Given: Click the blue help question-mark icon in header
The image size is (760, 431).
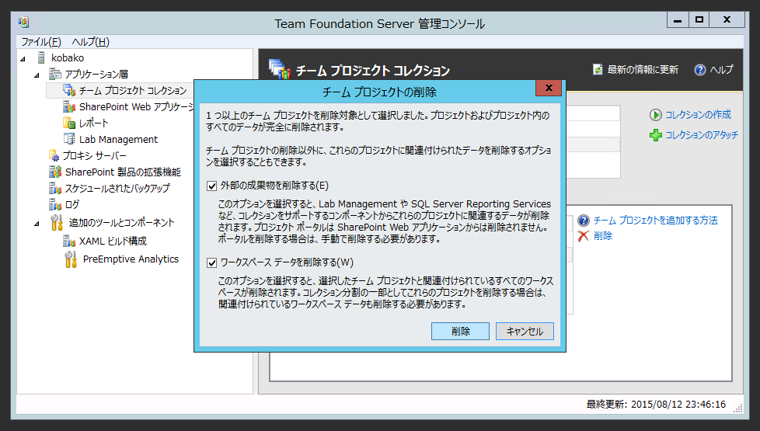Looking at the screenshot, I should point(700,70).
